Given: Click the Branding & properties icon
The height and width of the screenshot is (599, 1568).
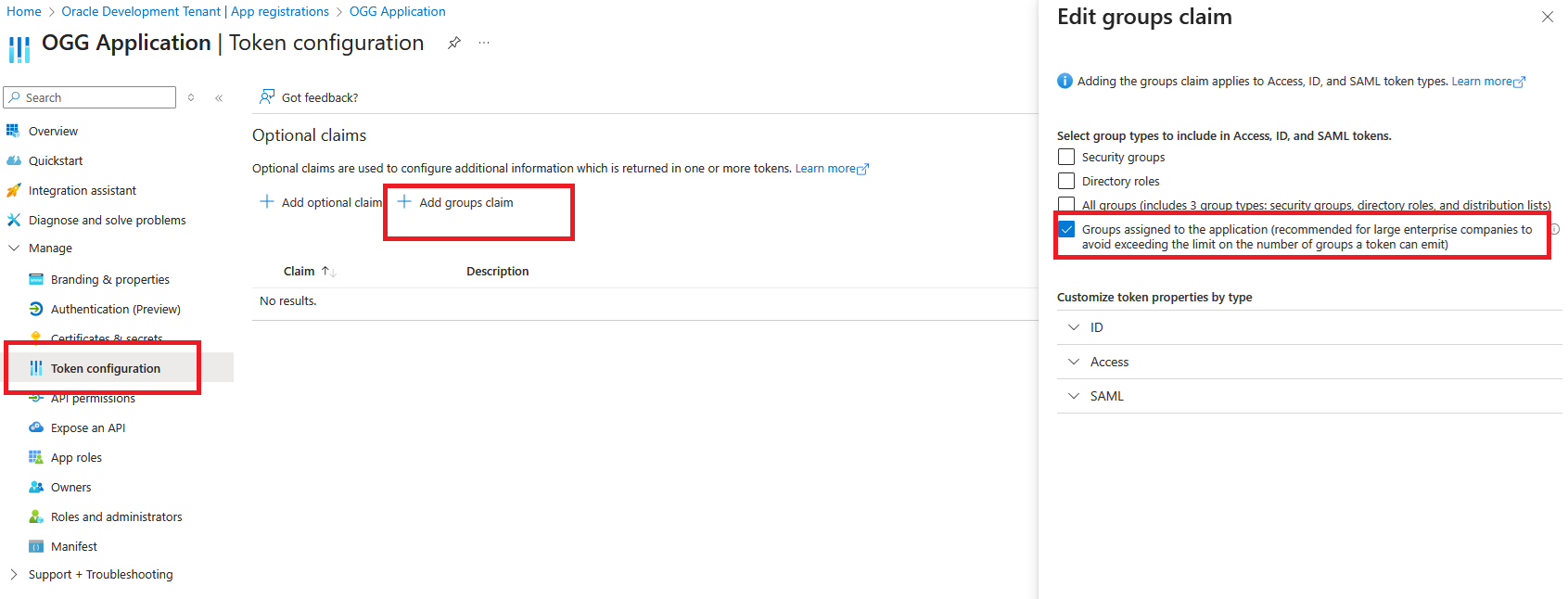Looking at the screenshot, I should (36, 279).
